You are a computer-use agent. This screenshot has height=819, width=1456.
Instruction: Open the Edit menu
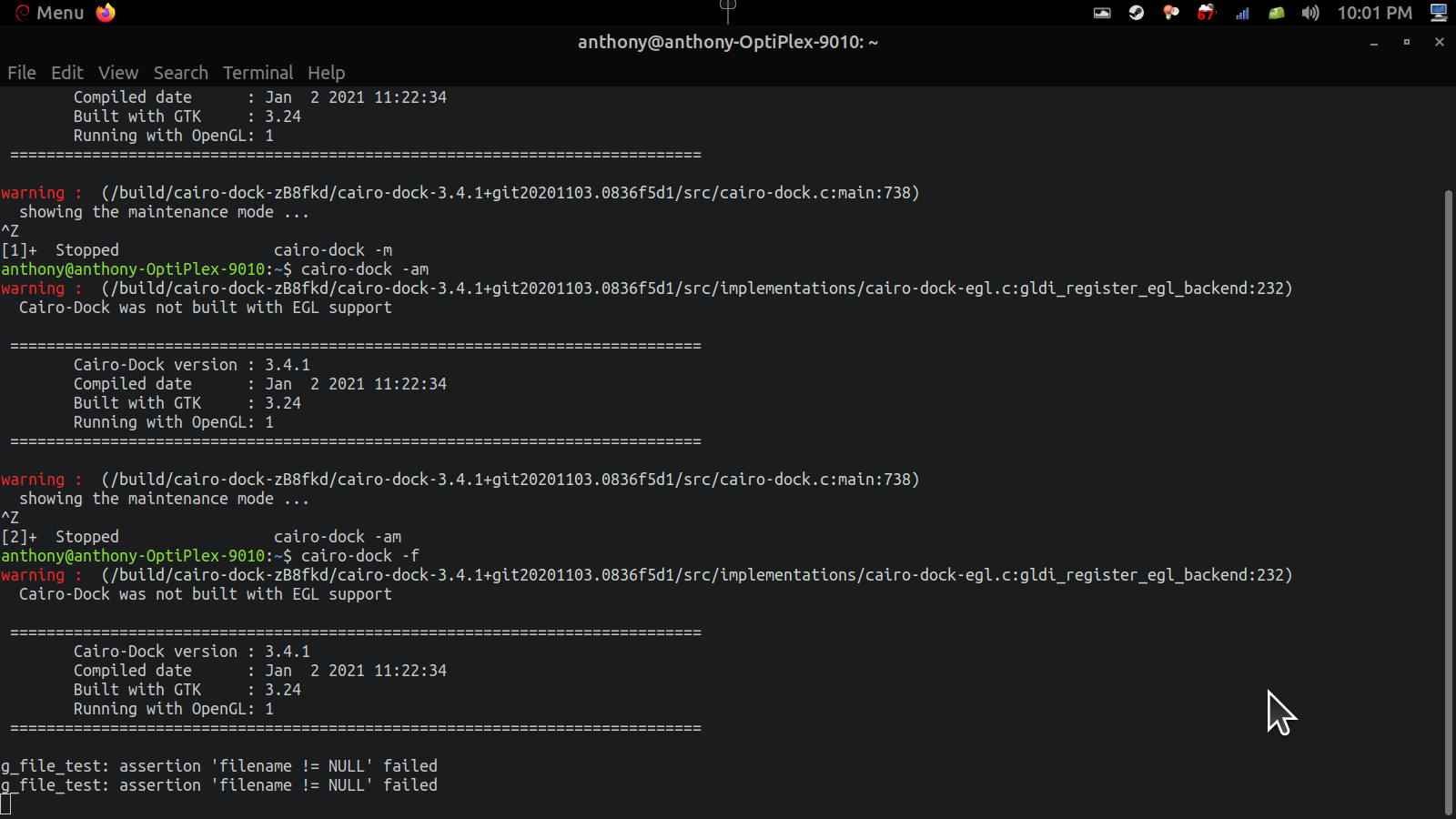pos(66,73)
